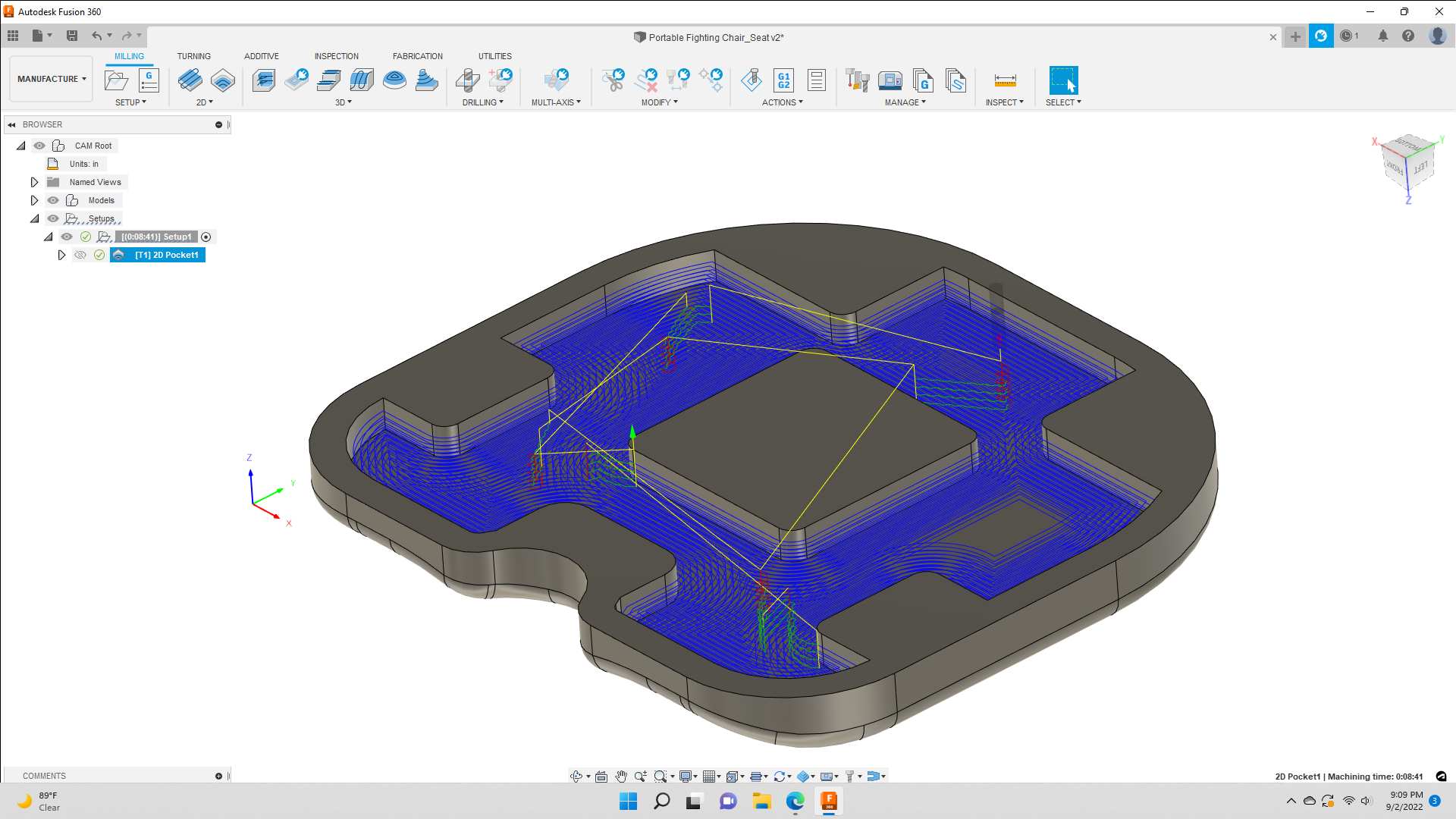Open the Tool Library in Manage panel

click(x=856, y=80)
